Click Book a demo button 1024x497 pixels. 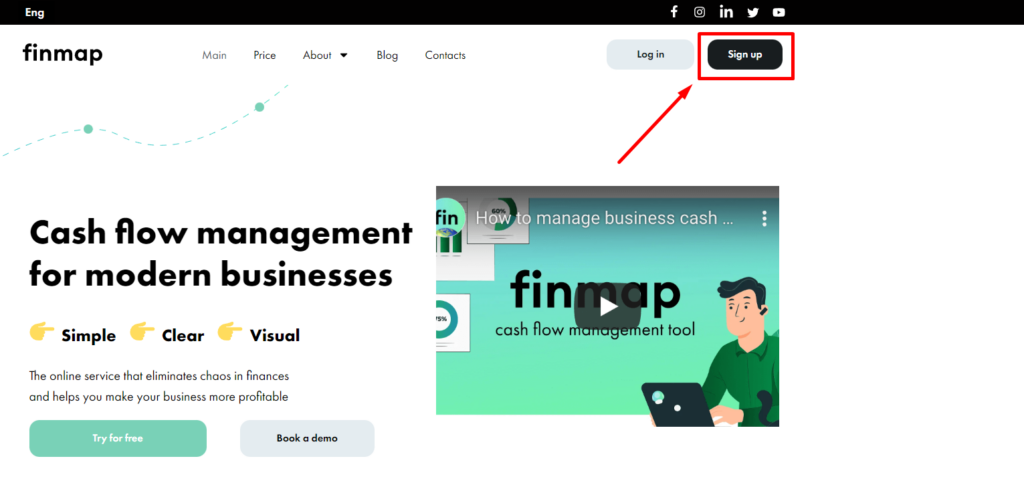click(x=307, y=438)
